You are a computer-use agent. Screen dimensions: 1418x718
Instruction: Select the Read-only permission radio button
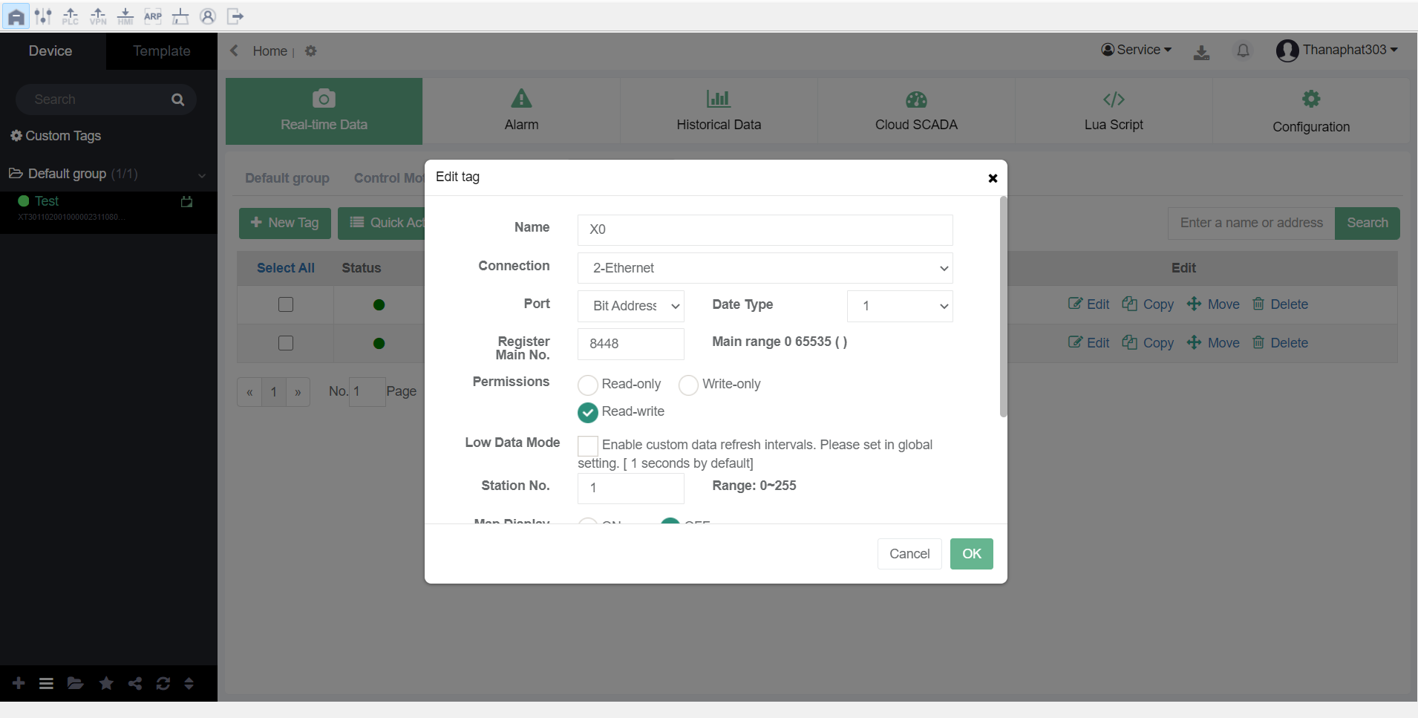pyautogui.click(x=588, y=385)
